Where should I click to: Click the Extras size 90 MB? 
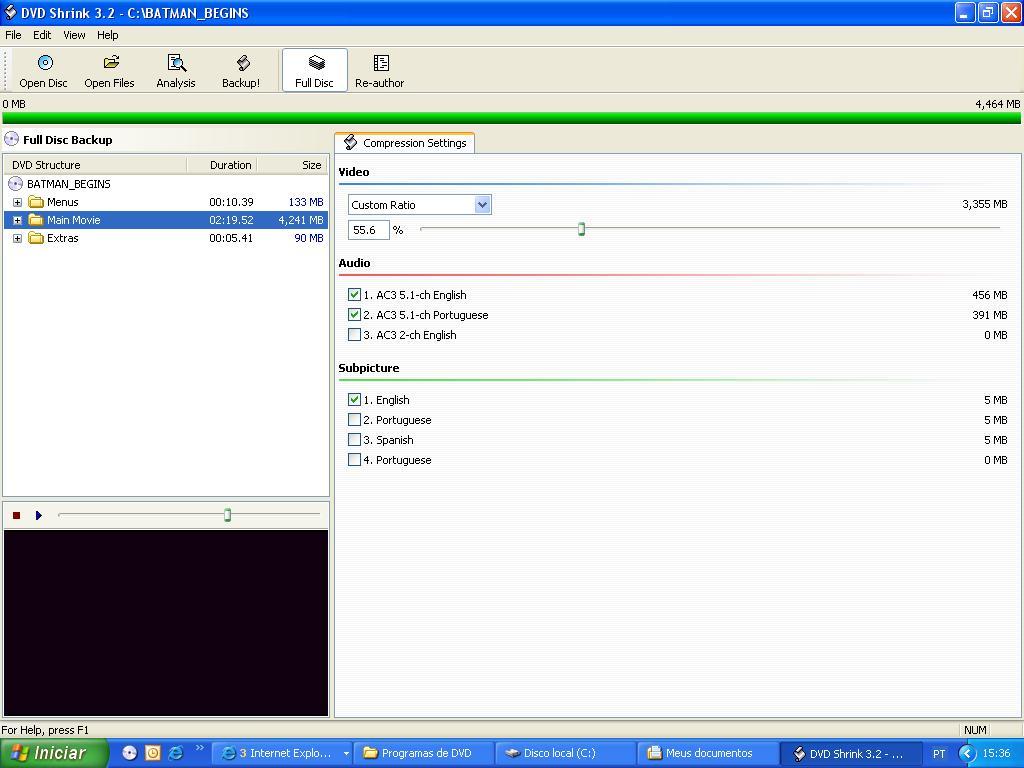(309, 238)
